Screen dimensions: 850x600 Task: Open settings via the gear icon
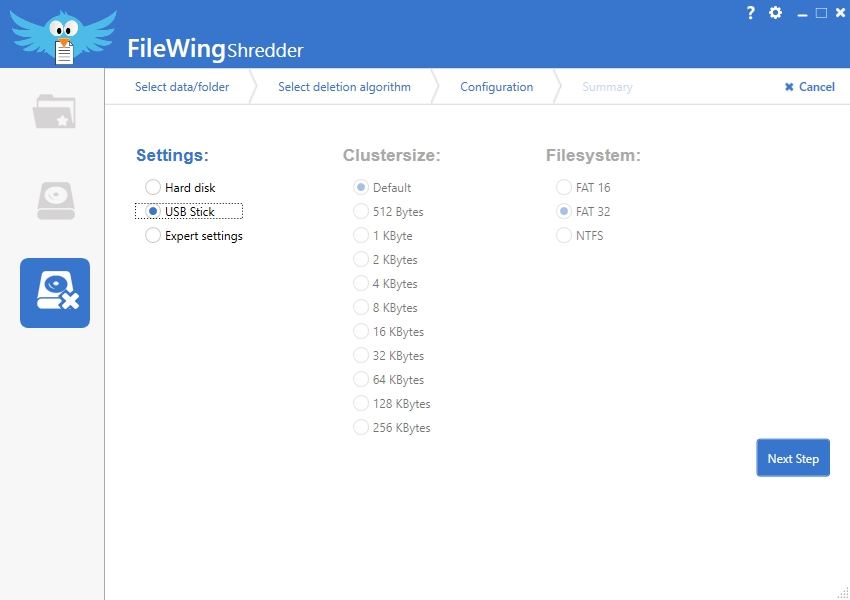776,12
